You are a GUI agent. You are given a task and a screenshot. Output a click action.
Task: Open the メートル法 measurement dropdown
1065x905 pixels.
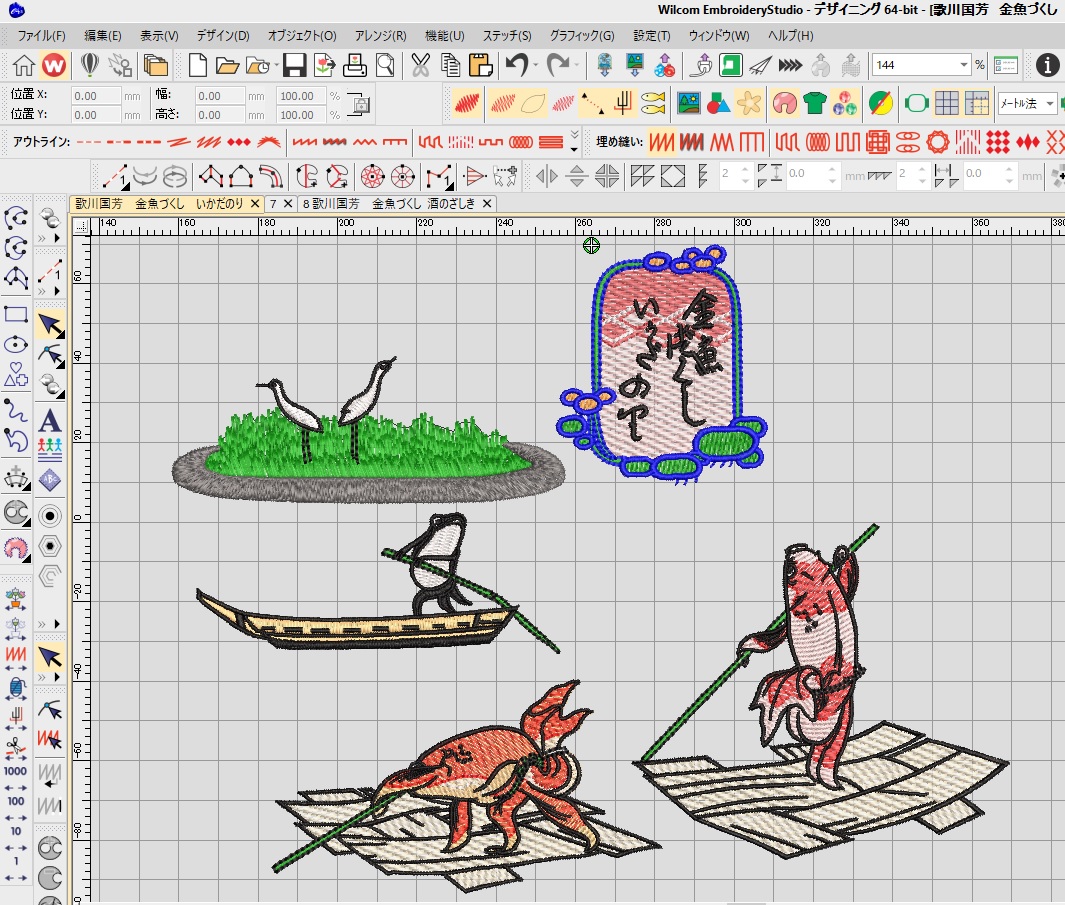[x=1050, y=104]
